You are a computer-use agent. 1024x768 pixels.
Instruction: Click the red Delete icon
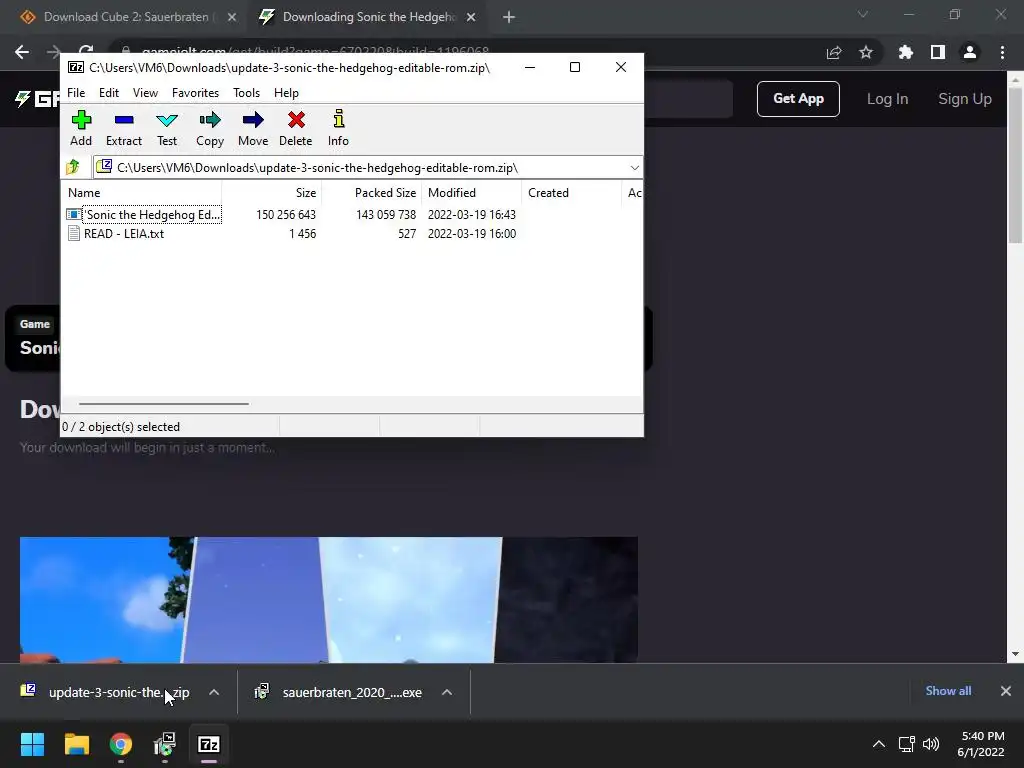pos(296,128)
